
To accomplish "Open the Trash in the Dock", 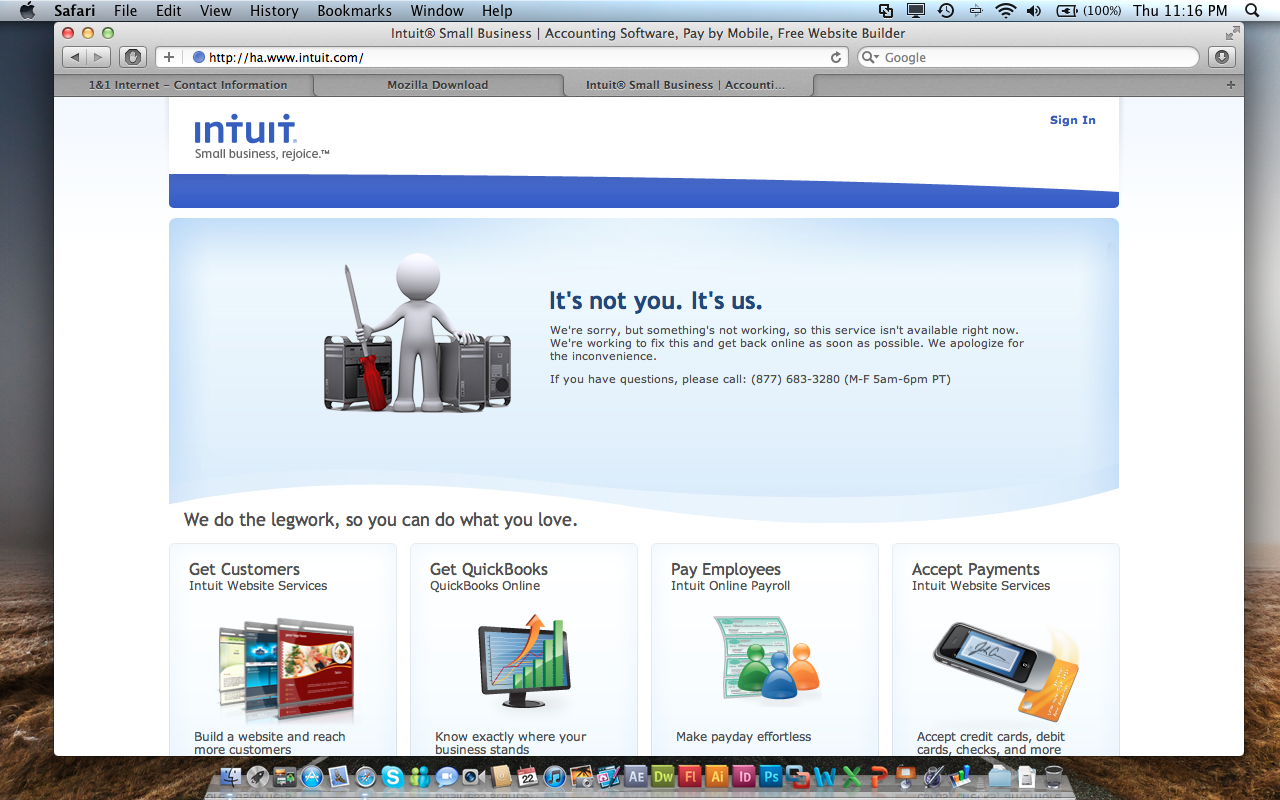I will click(x=1053, y=776).
